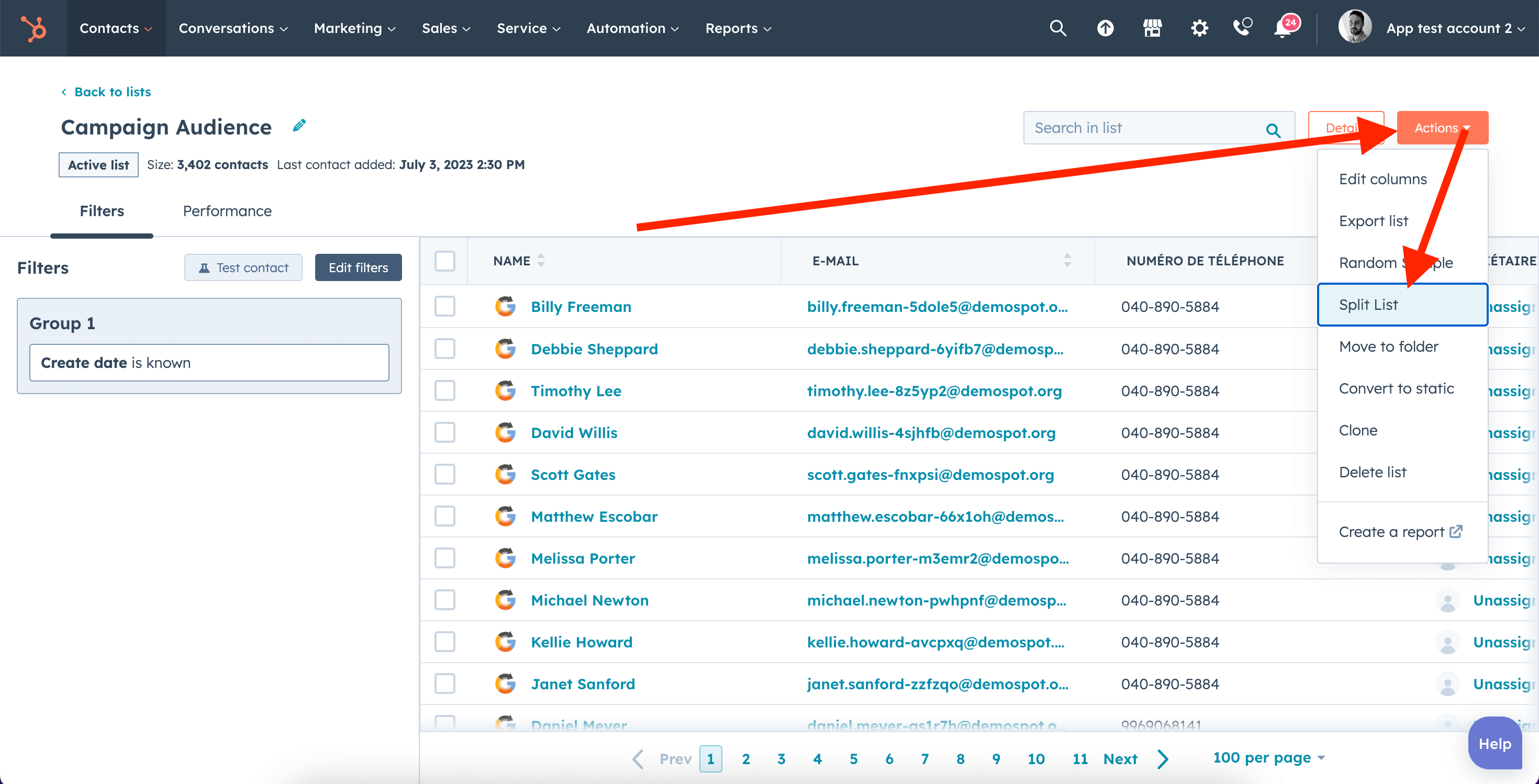Choose Export list in Actions menu
Image resolution: width=1539 pixels, height=784 pixels.
(x=1373, y=221)
